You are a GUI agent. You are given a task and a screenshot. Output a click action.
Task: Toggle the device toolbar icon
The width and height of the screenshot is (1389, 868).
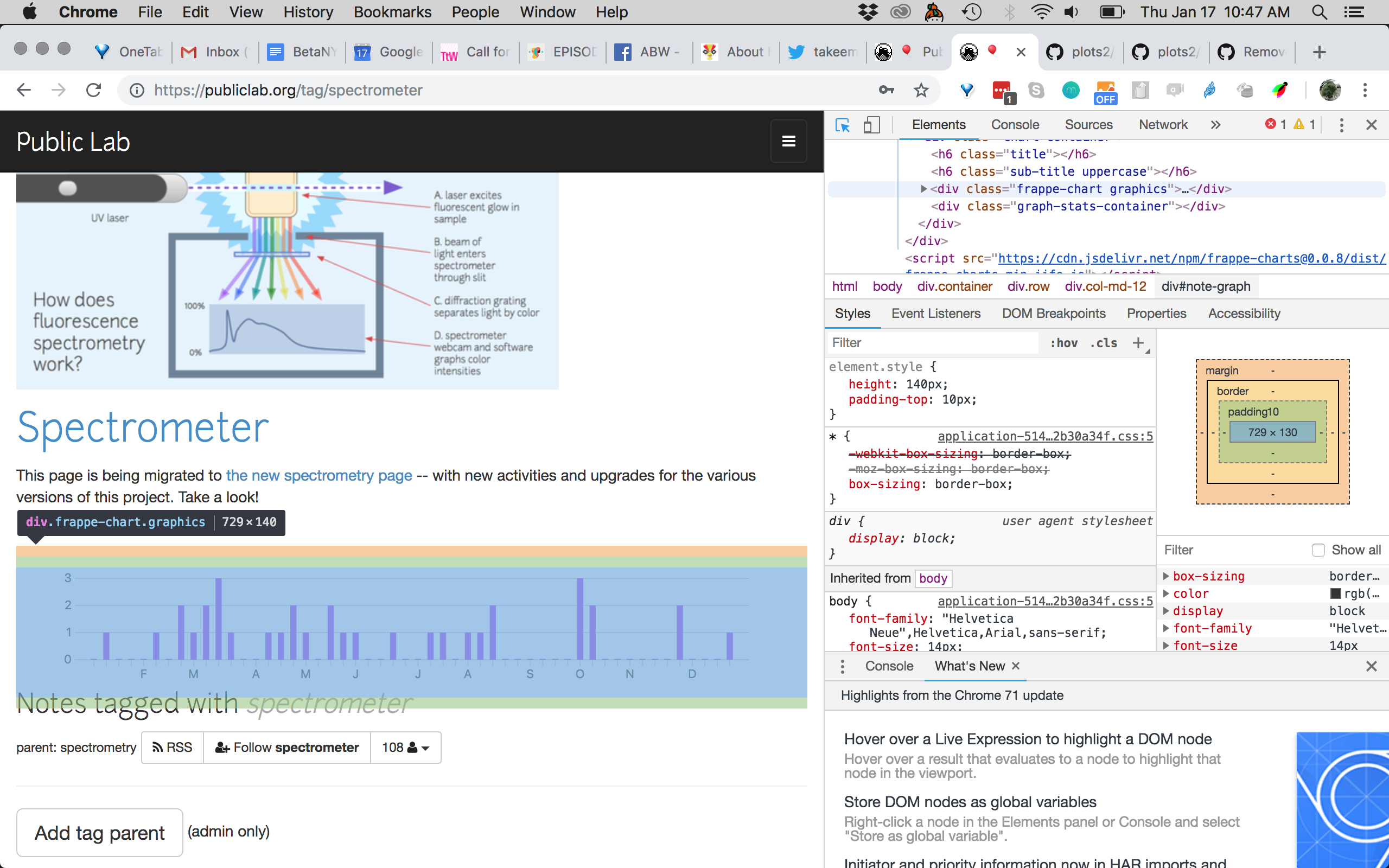coord(872,125)
